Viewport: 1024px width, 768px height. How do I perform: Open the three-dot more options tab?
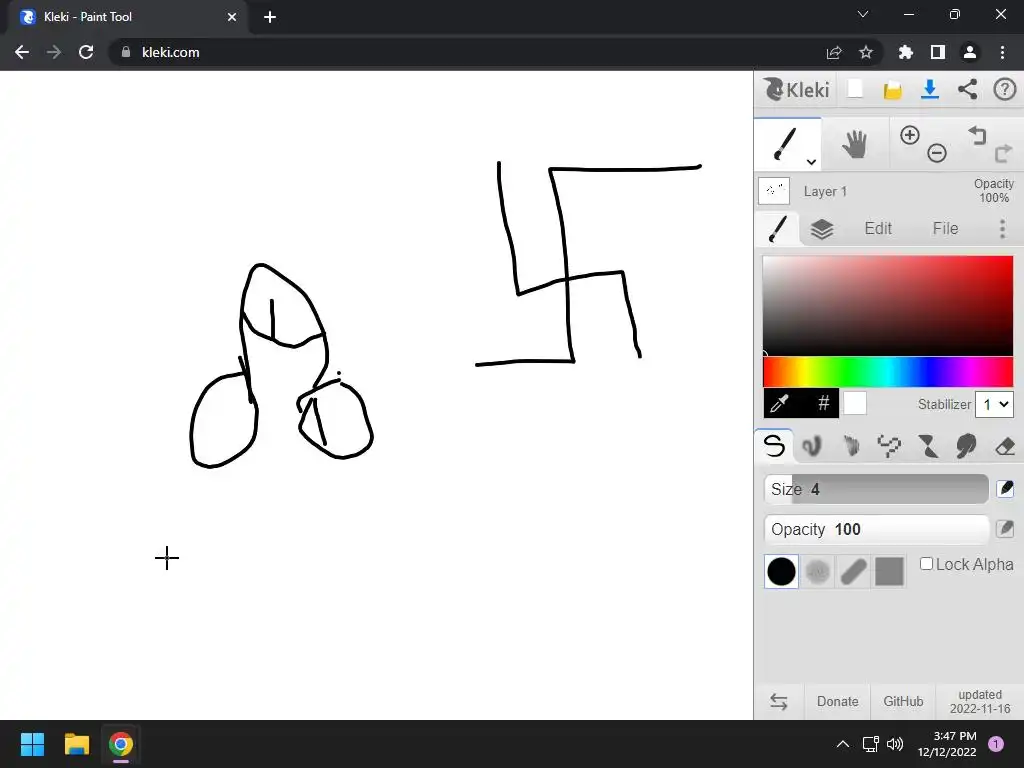[x=1002, y=229]
